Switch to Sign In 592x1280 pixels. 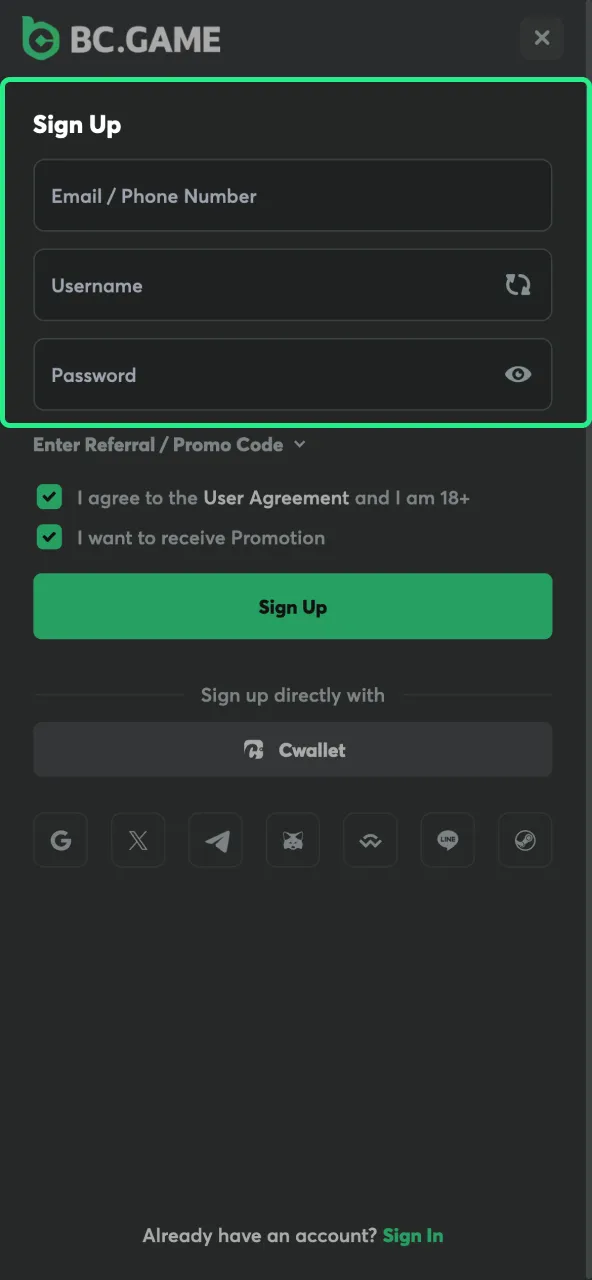click(413, 1235)
